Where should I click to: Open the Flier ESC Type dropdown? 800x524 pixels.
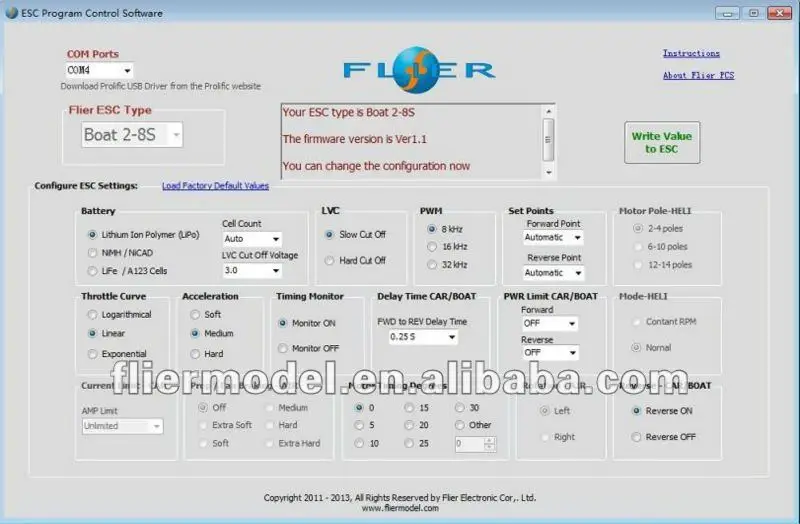pos(132,135)
